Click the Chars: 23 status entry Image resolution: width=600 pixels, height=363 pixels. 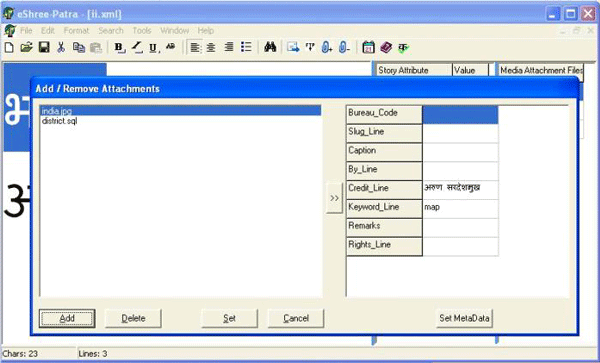click(20, 353)
